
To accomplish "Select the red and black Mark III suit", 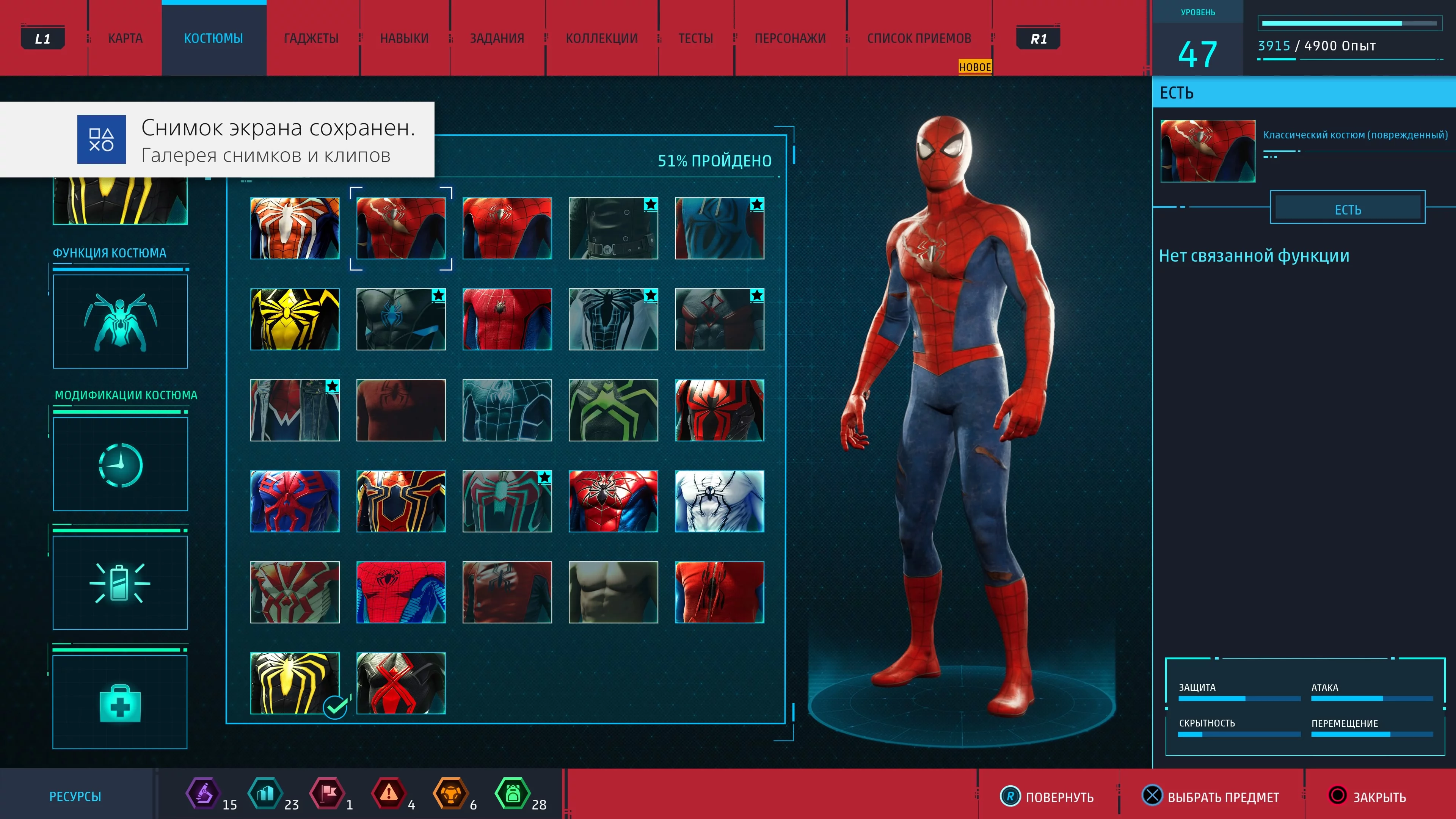I will (x=720, y=410).
